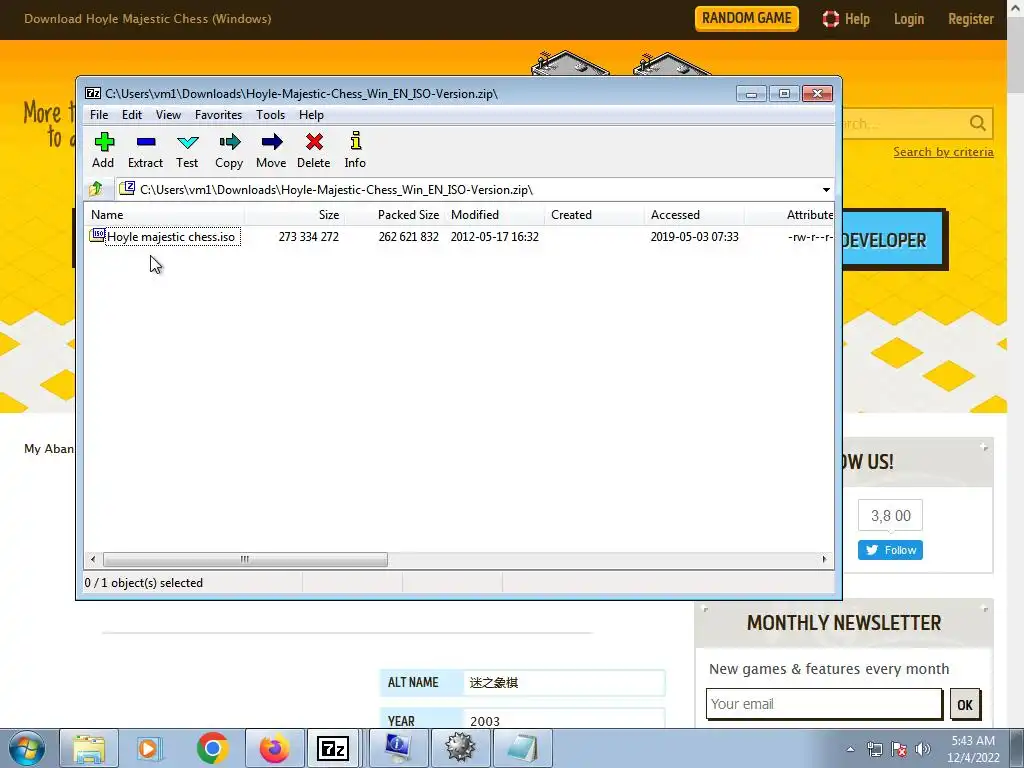Show hidden tray icons arrow

point(850,749)
